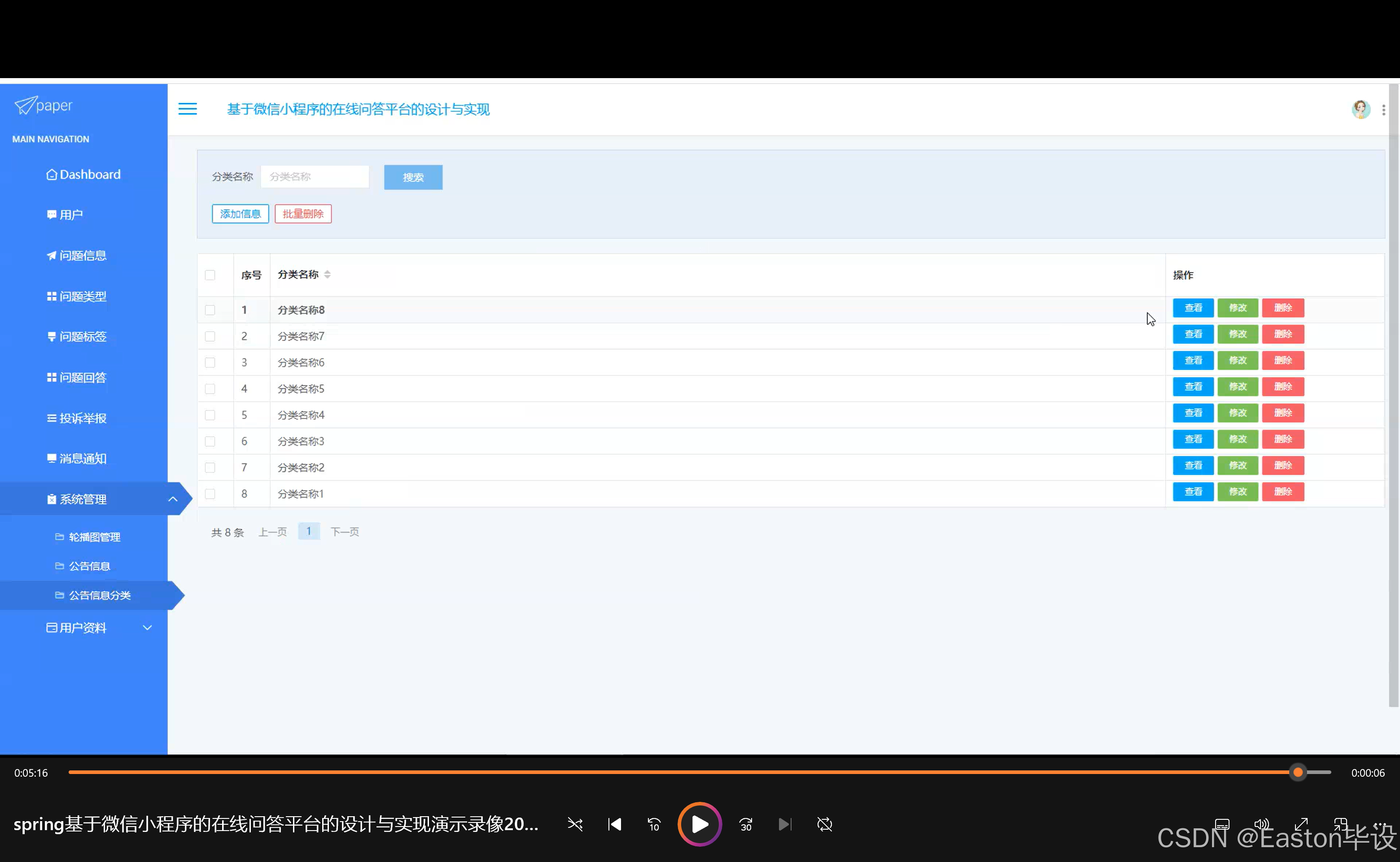The image size is (1400, 862).
Task: Click 删除 button for 分类名称7 row
Action: point(1282,334)
